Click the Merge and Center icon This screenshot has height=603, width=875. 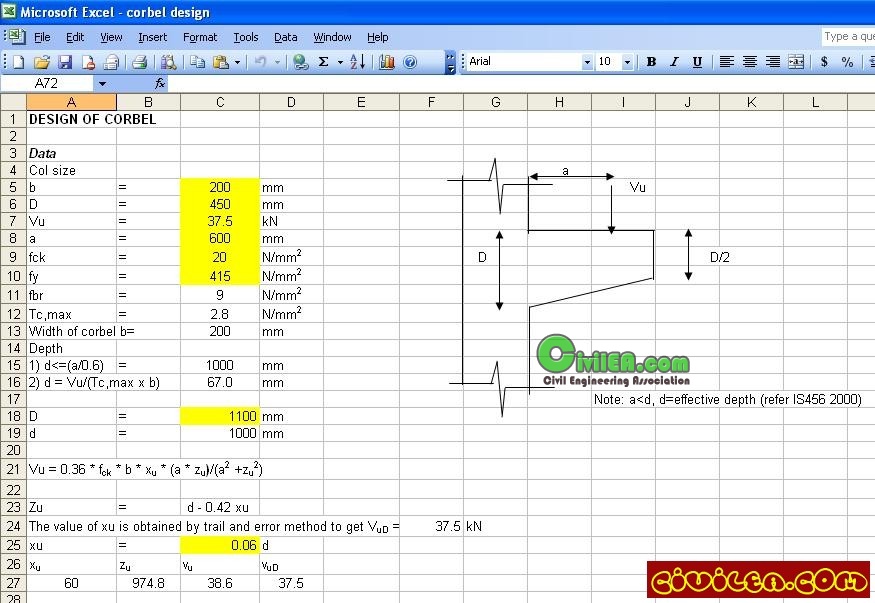pos(796,62)
